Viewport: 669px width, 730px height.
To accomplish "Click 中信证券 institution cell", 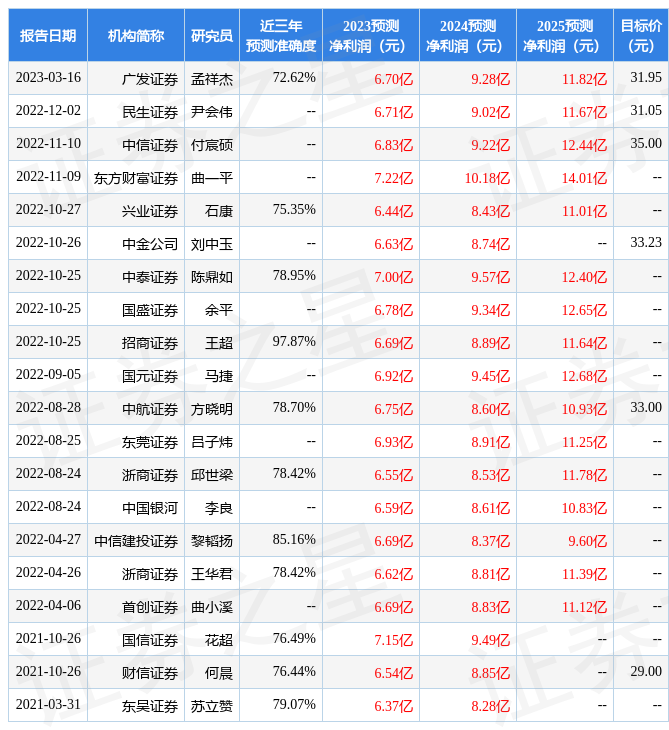I will pyautogui.click(x=150, y=145).
